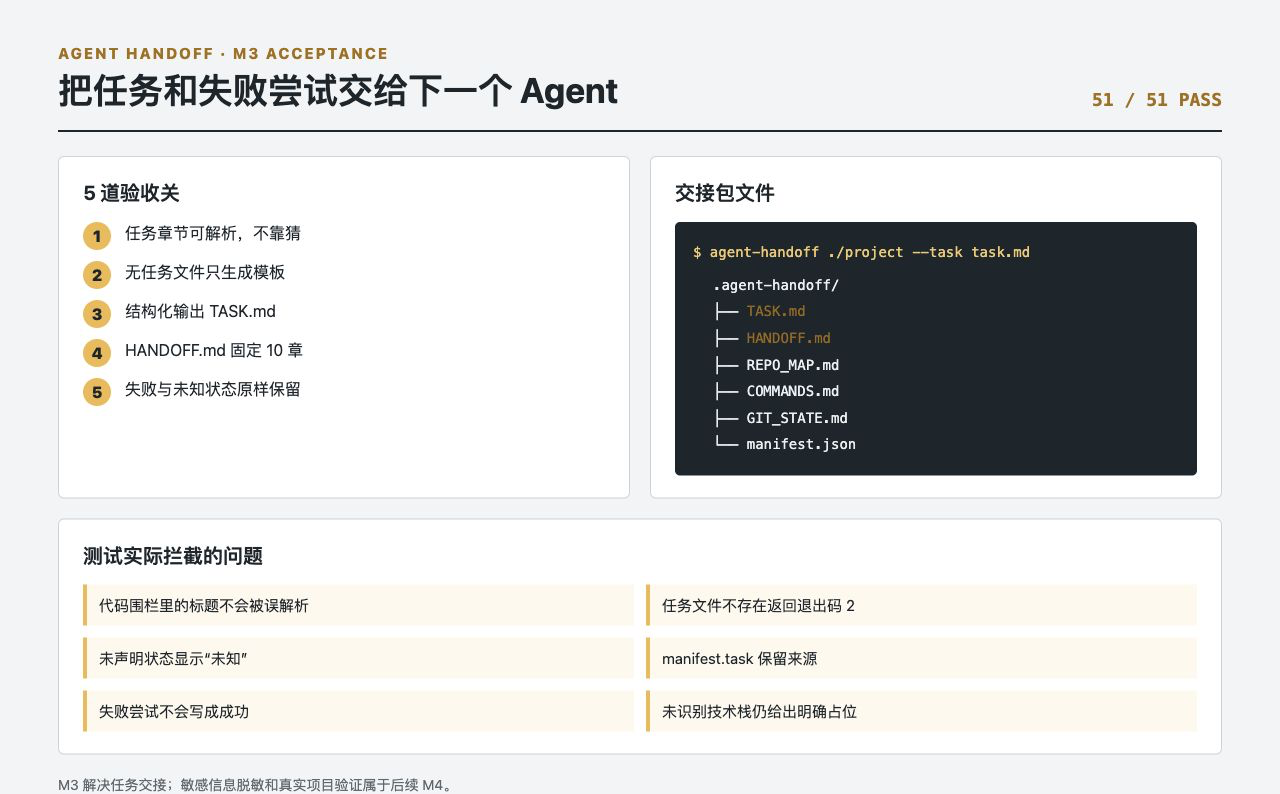1280x794 pixels.
Task: Click the main title "把任务和失败尝试交给下一个 Agent"
Action: coord(338,91)
